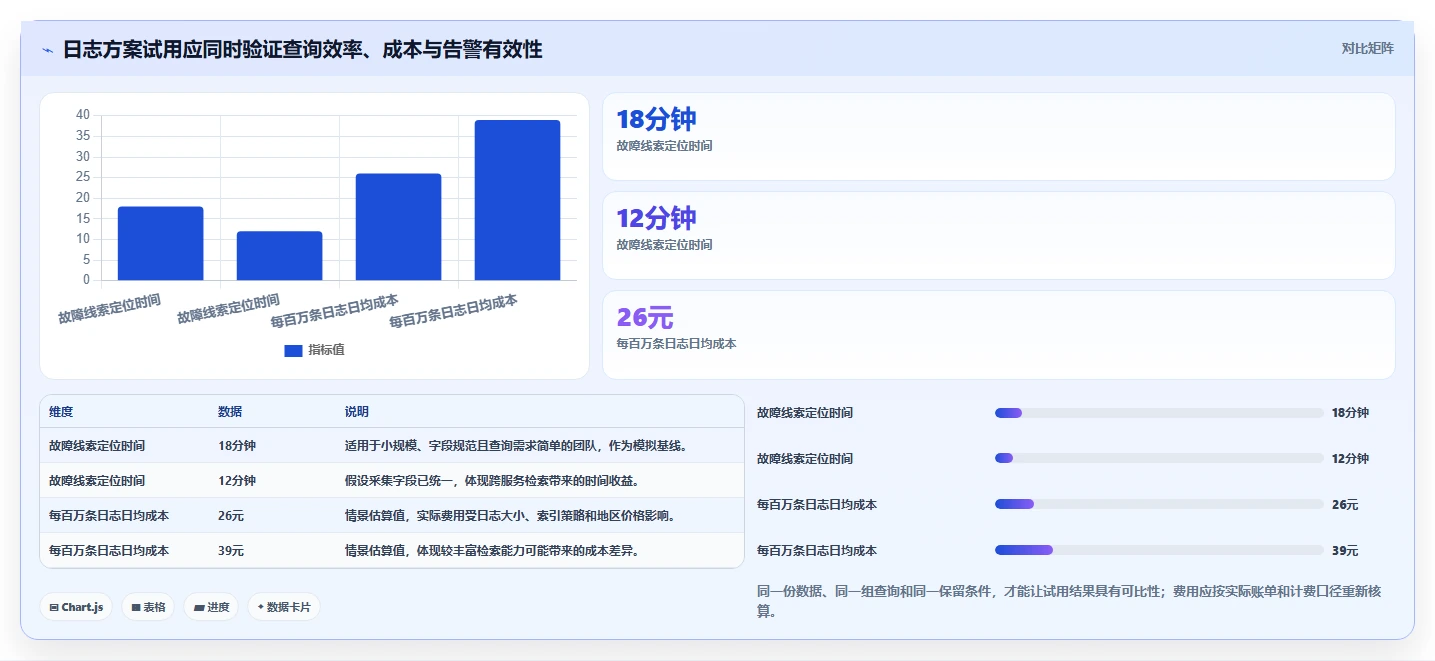1435x661 pixels.
Task: Click the row name left of the 12分钟 progress bar
Action: 805,459
